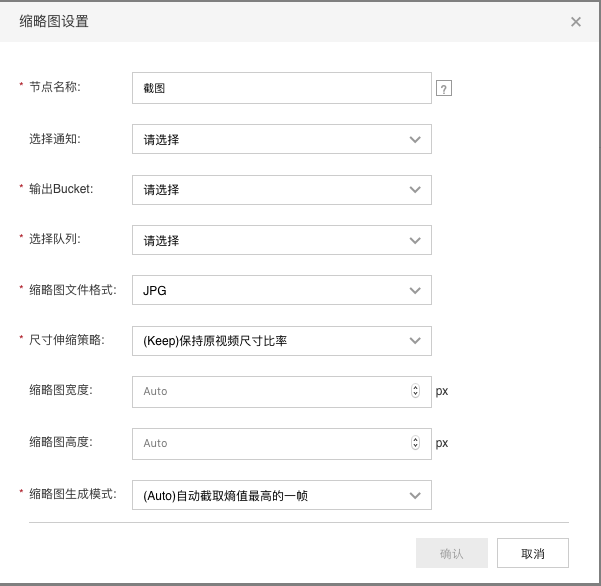Image resolution: width=601 pixels, height=586 pixels.
Task: Click the 输出Bucket field label
Action: (61, 189)
